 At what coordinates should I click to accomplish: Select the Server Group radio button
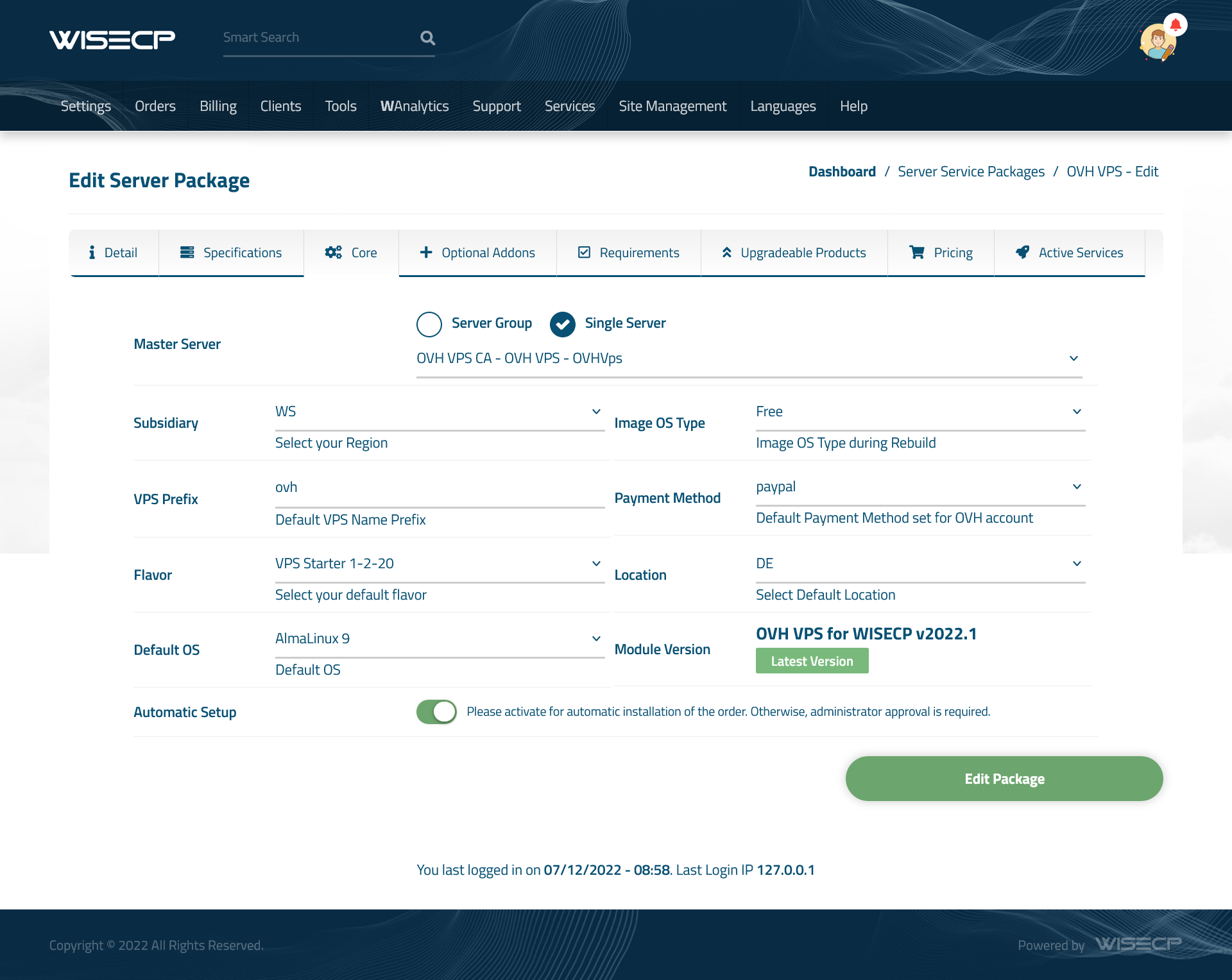(429, 325)
